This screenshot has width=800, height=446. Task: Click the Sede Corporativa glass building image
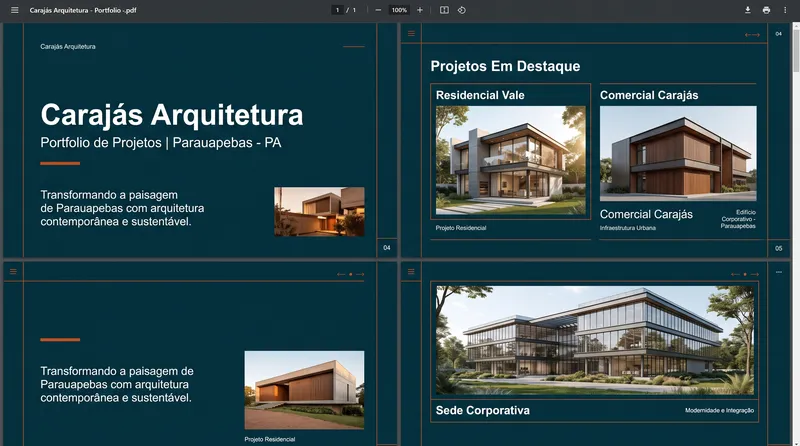(594, 340)
